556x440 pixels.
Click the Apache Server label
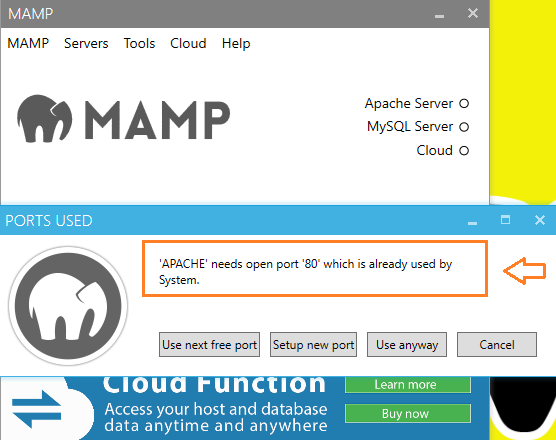[409, 104]
